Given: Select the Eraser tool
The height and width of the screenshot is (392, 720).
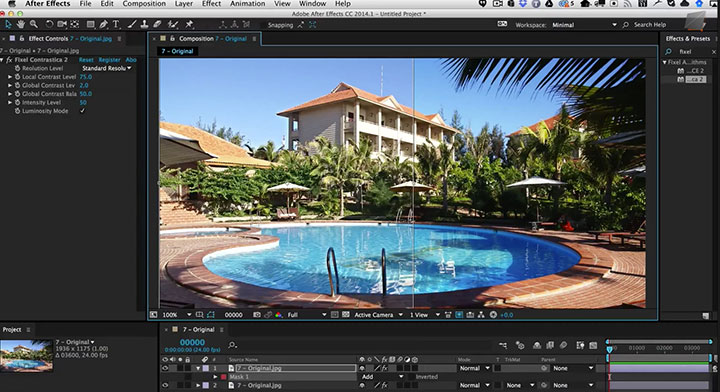Looking at the screenshot, I should [x=157, y=24].
